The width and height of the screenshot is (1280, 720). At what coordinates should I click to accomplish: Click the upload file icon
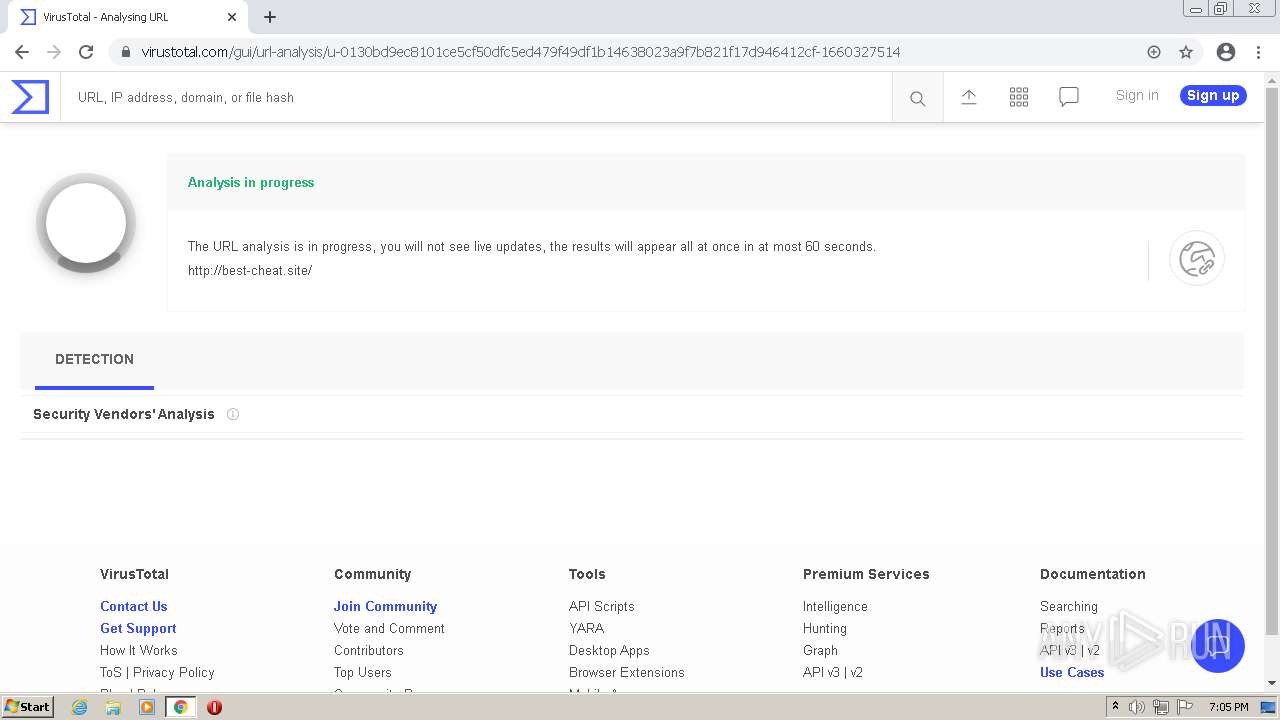coord(969,97)
